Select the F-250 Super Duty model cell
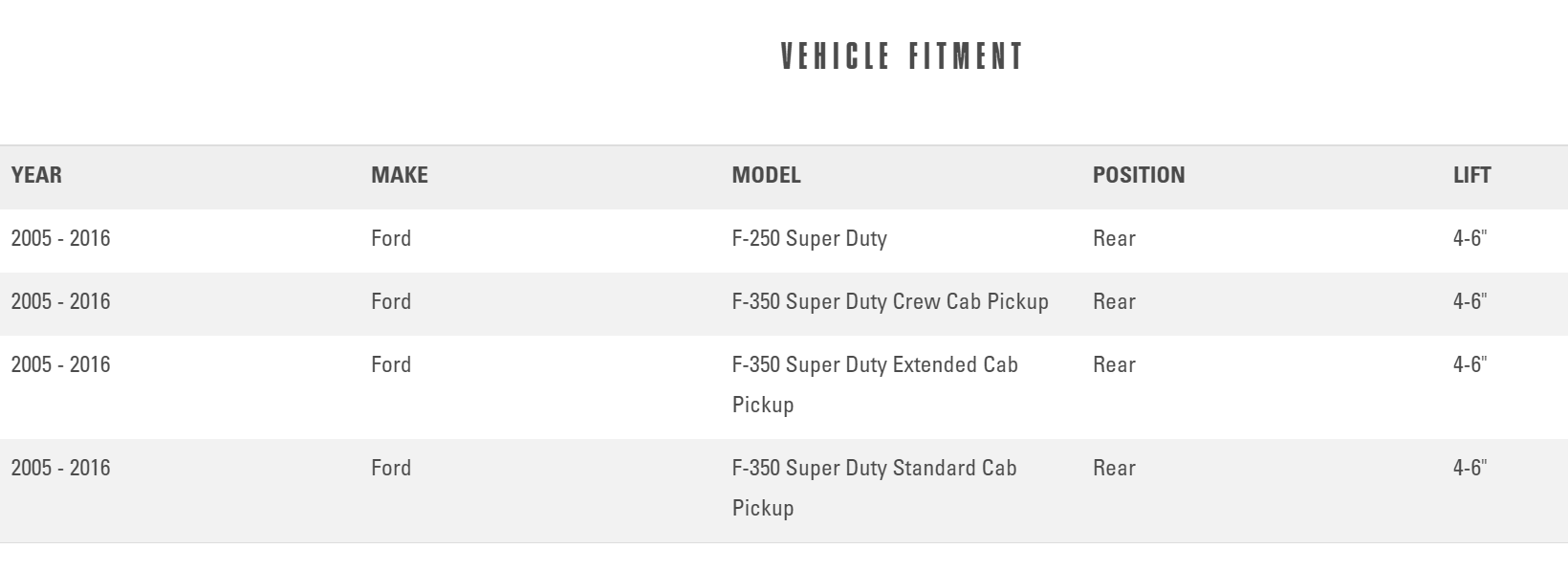The height and width of the screenshot is (571, 1568). 809,238
